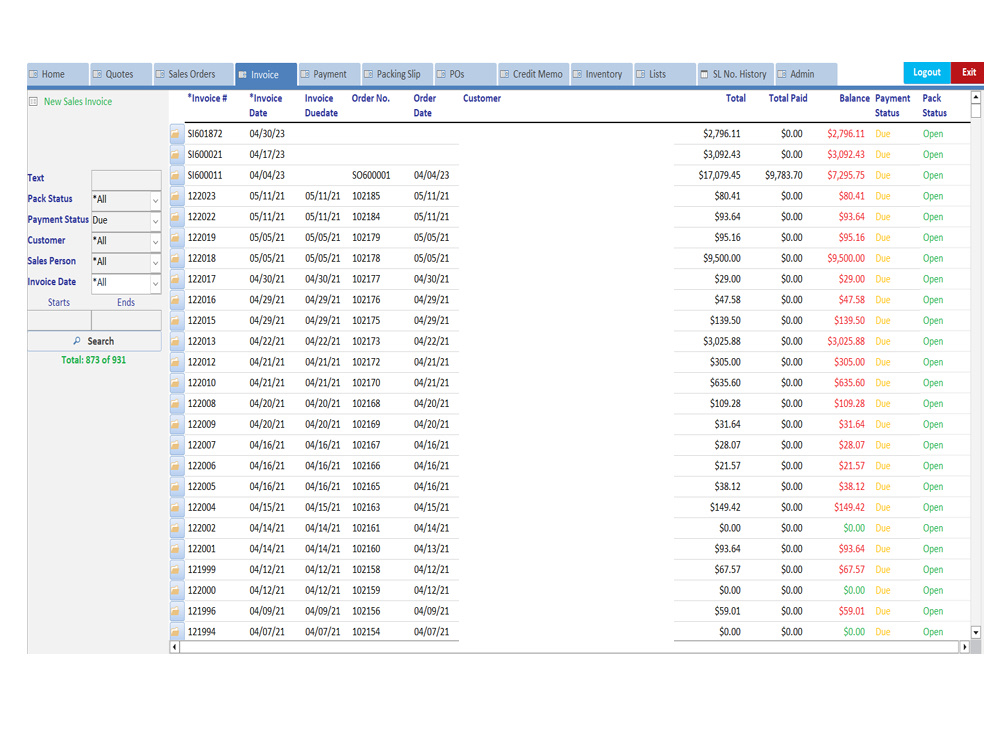Switch to the Quotes tab

point(121,74)
